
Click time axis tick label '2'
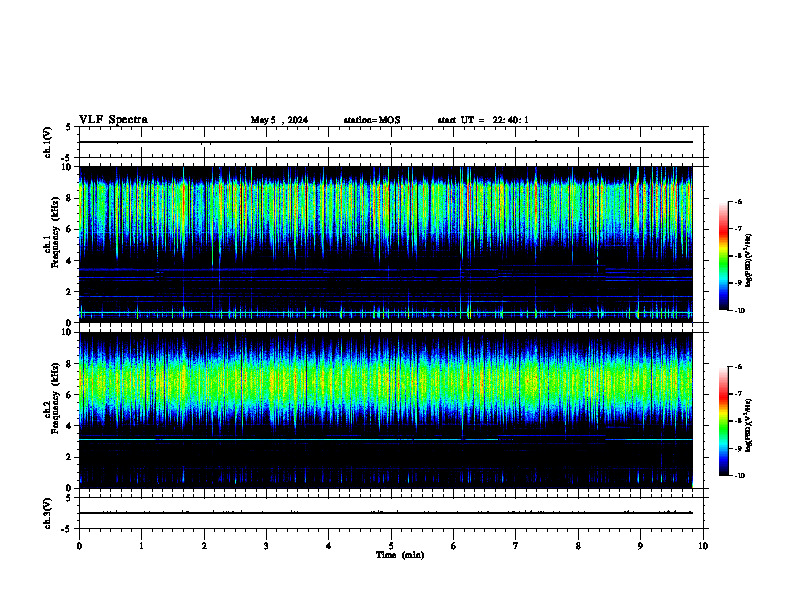tap(204, 546)
